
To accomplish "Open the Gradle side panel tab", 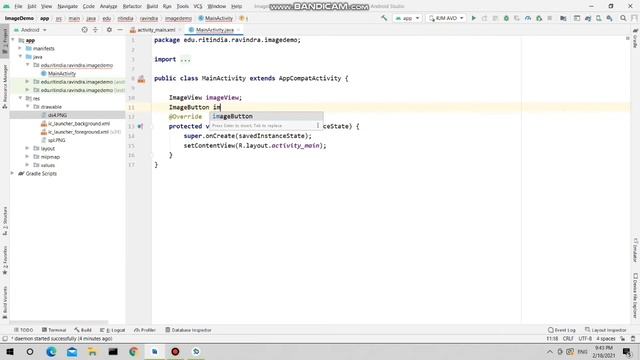I will (x=635, y=38).
